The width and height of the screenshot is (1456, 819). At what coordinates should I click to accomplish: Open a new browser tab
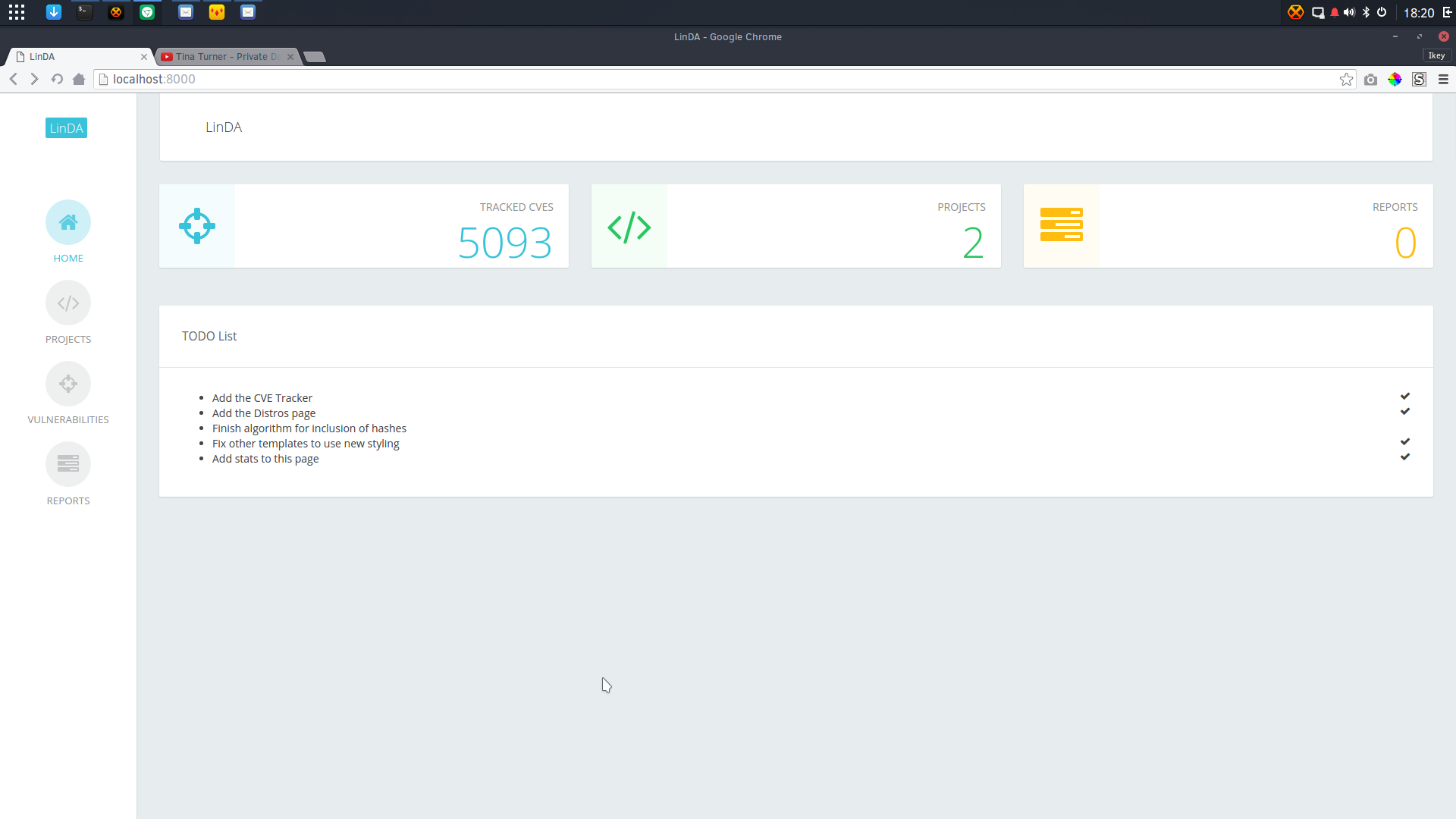point(315,57)
